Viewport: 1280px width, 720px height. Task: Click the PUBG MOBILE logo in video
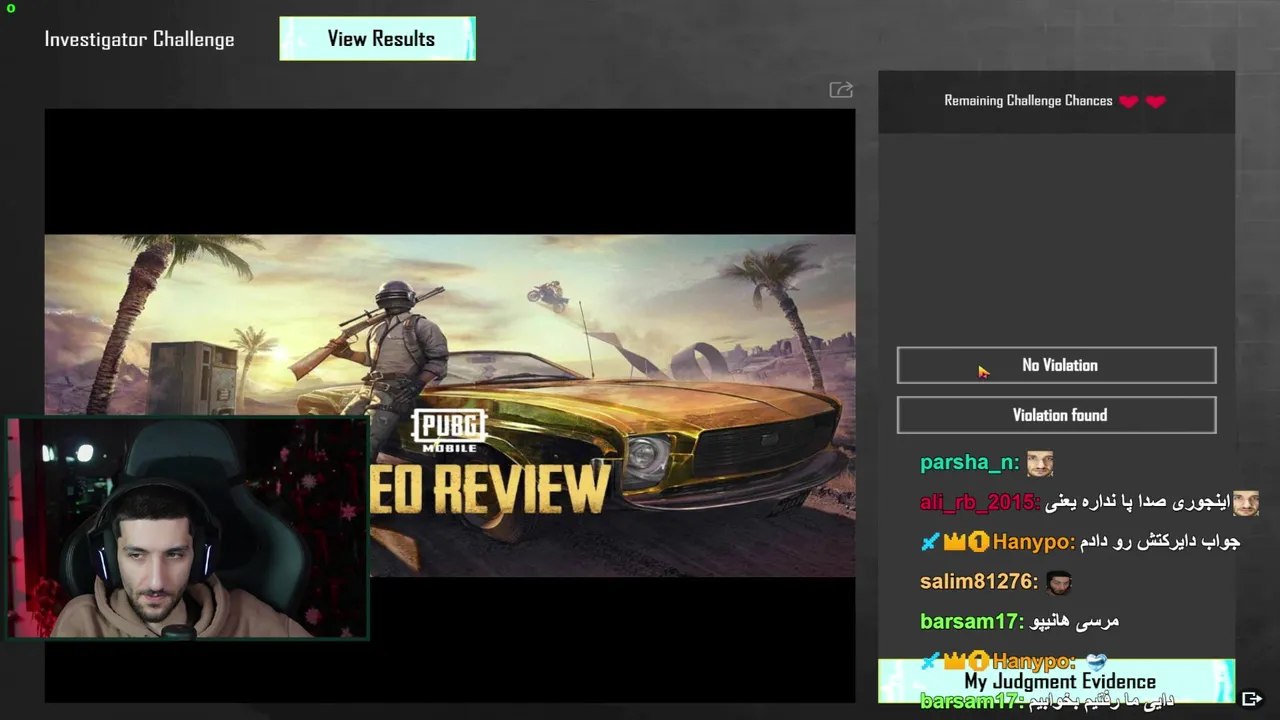450,430
